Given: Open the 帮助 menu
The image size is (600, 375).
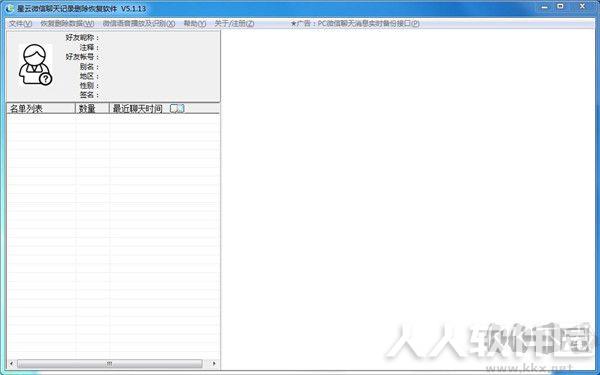Looking at the screenshot, I should pos(195,24).
